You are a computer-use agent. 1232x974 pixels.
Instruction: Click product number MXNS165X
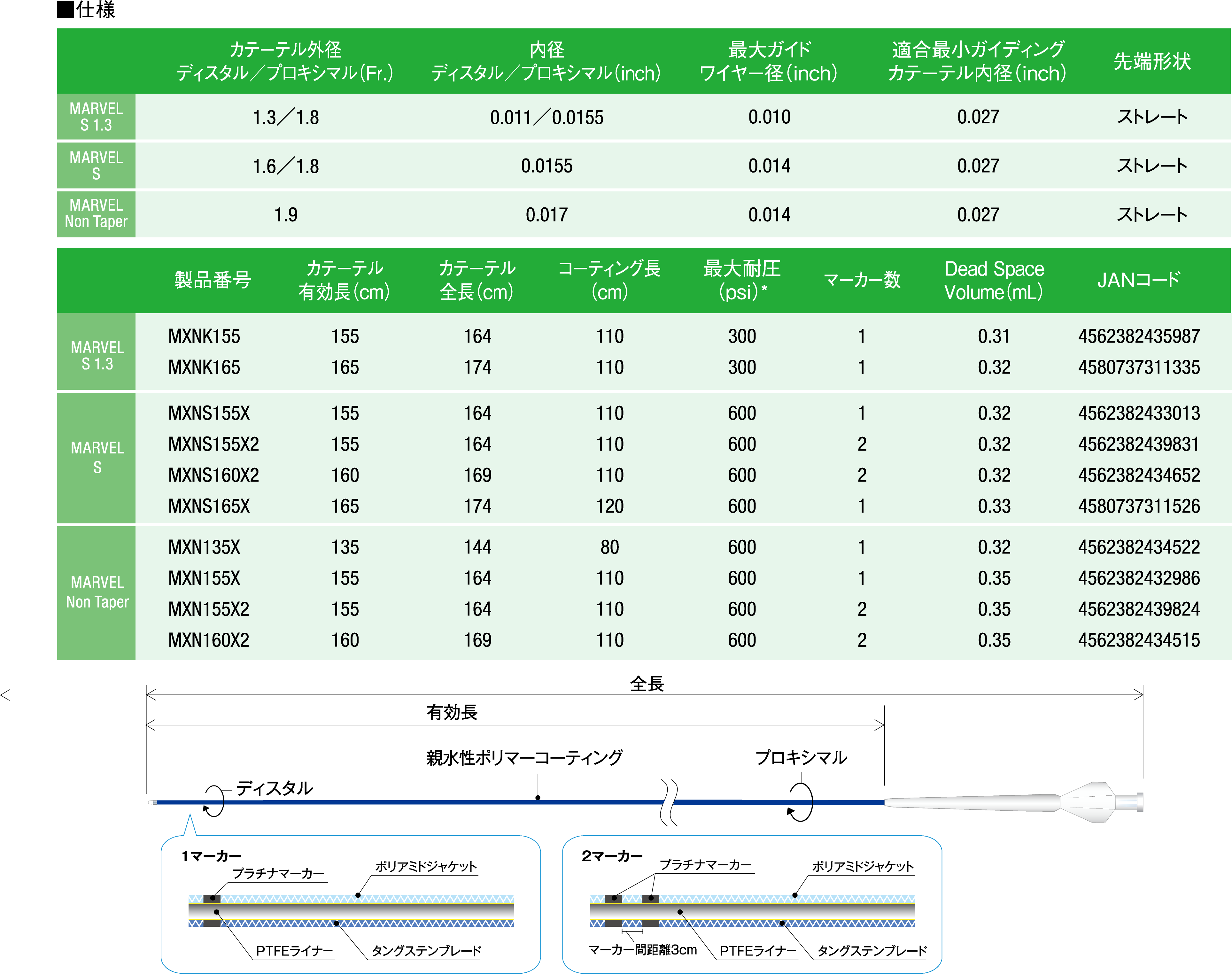[x=209, y=506]
